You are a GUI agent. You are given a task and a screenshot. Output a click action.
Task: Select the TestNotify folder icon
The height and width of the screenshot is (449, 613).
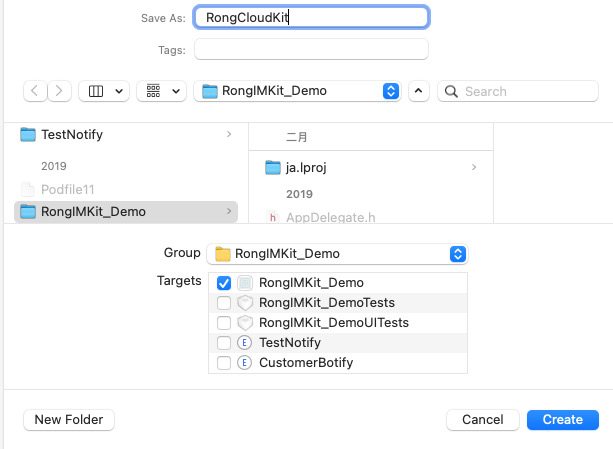pyautogui.click(x=28, y=135)
